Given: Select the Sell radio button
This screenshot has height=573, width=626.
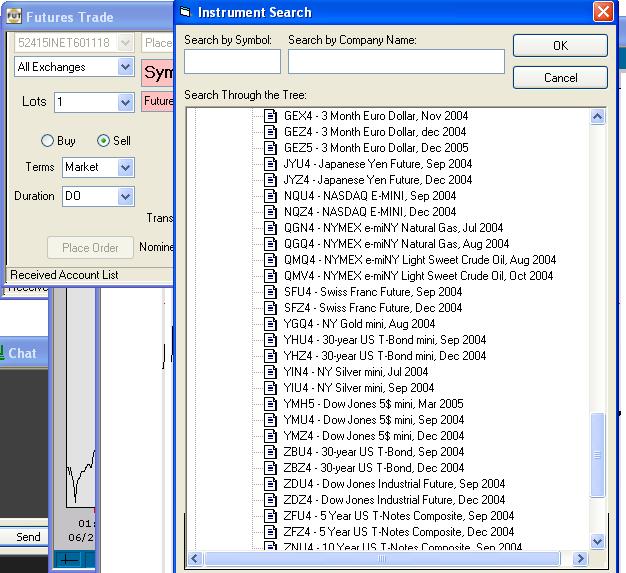Looking at the screenshot, I should (x=103, y=141).
